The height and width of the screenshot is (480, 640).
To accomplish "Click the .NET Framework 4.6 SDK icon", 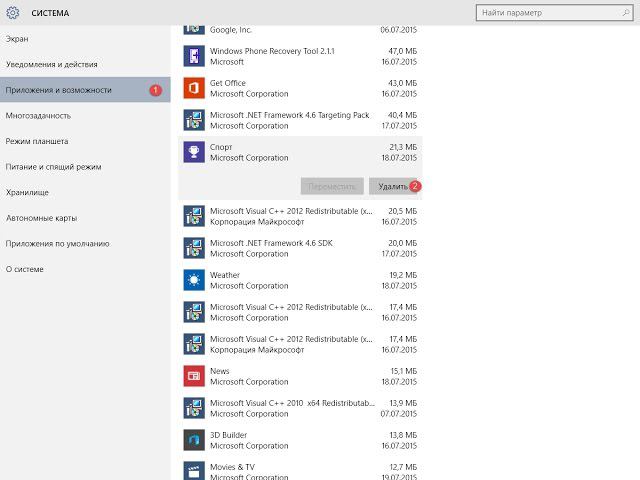I will click(x=194, y=248).
